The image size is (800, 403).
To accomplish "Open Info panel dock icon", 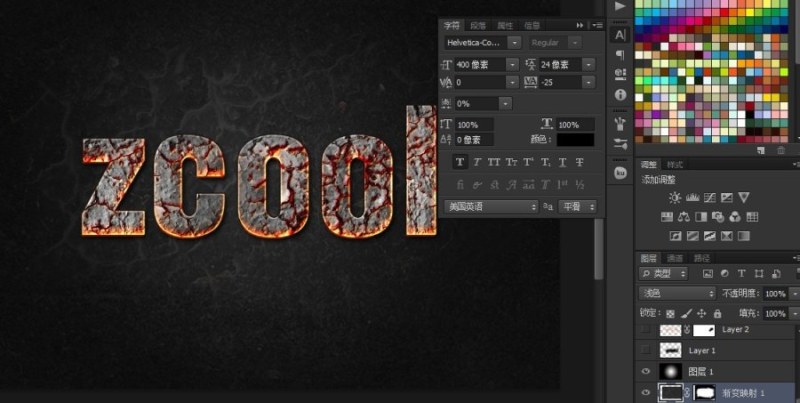I will (620, 95).
